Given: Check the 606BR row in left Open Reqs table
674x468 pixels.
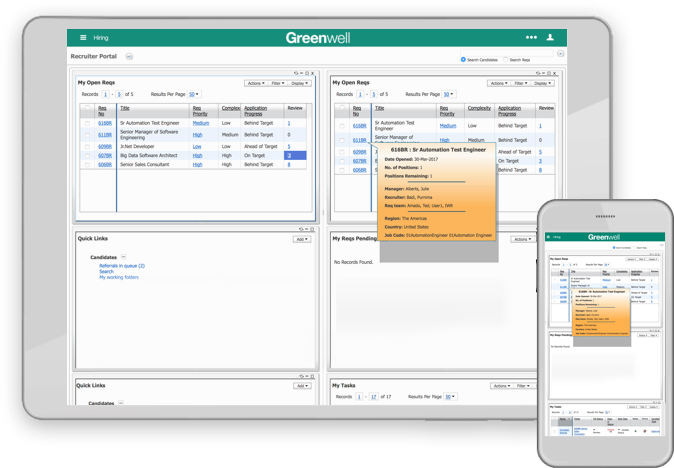Looking at the screenshot, I should click(87, 165).
